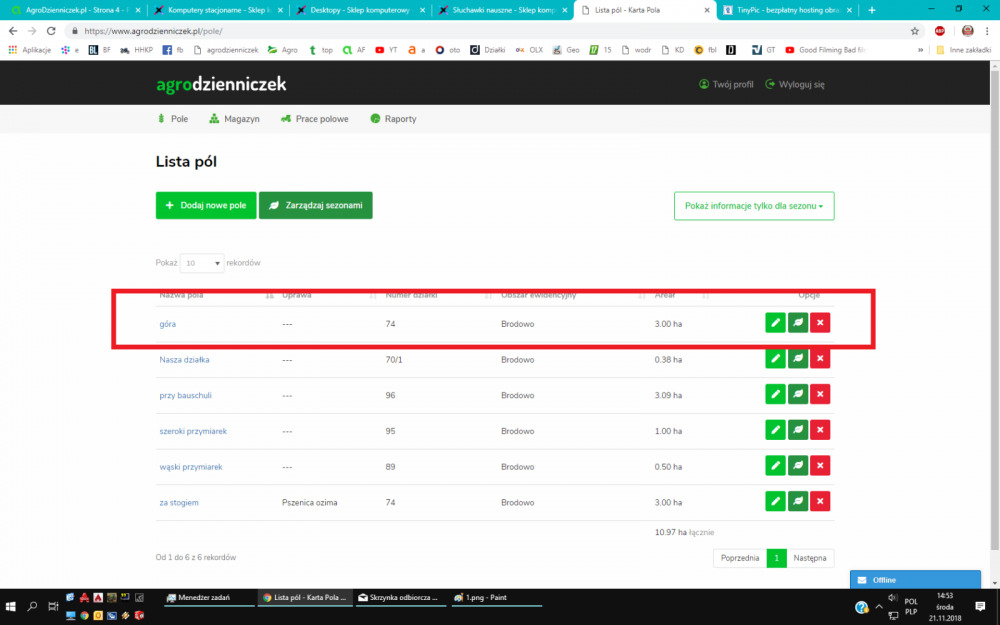The width and height of the screenshot is (1000, 625).
Task: Open the Magazyn menu item
Action: 234,119
